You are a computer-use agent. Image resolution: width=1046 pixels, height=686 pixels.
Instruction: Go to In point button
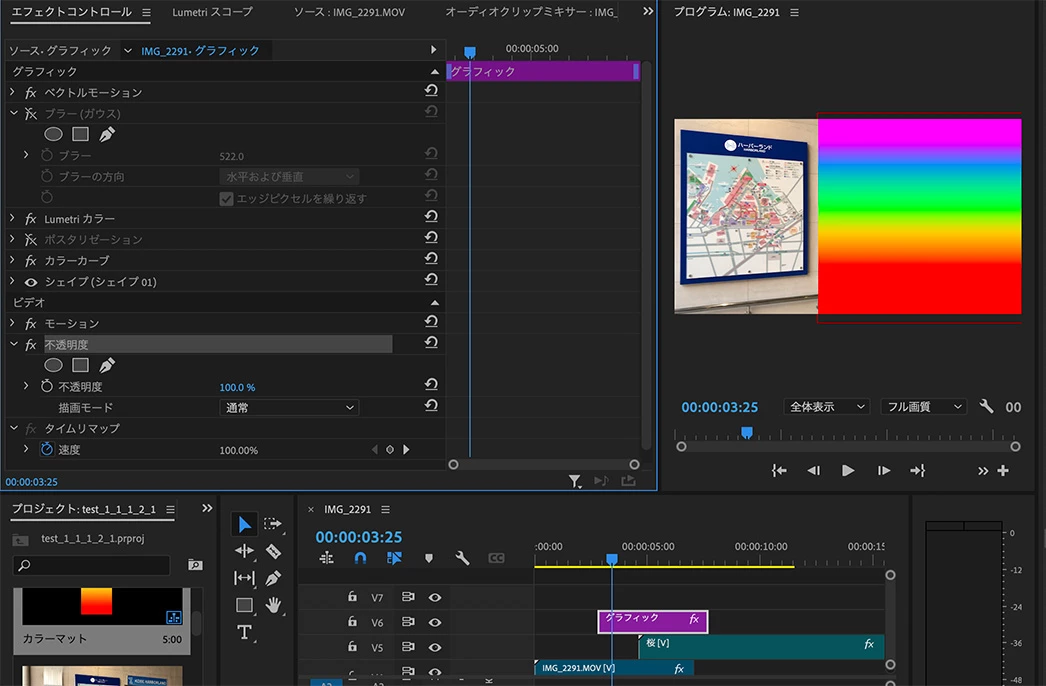point(779,470)
